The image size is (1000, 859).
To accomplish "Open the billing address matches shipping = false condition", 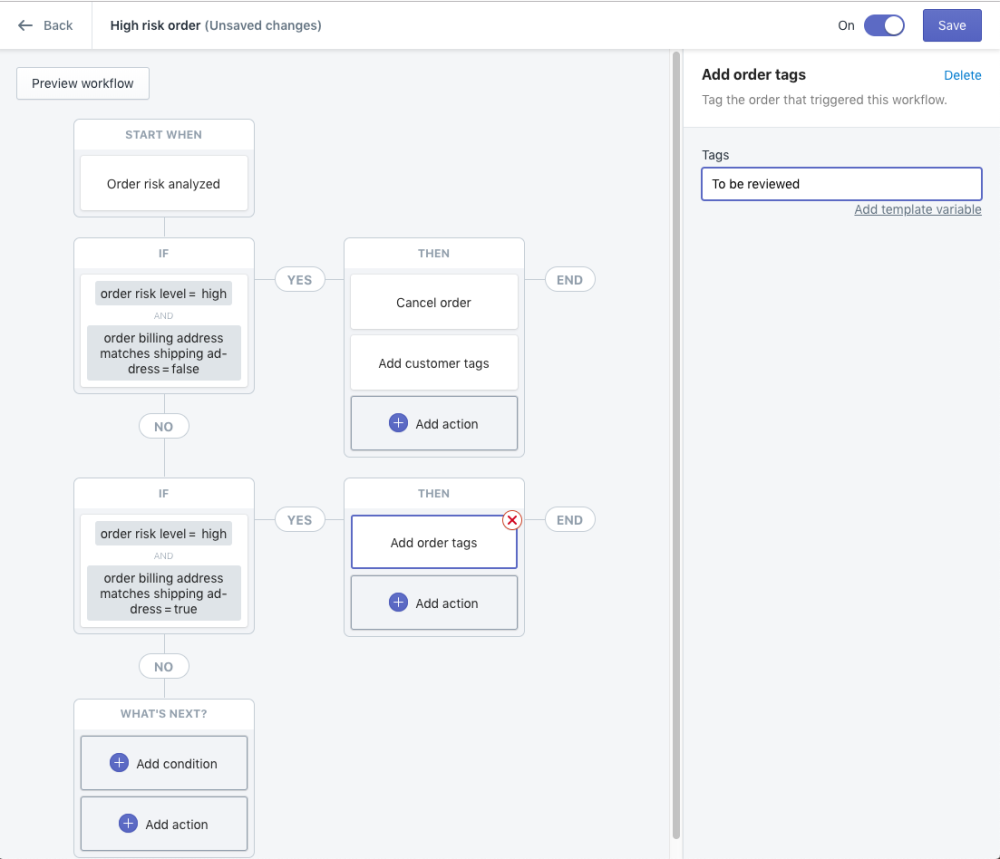I will click(x=163, y=353).
